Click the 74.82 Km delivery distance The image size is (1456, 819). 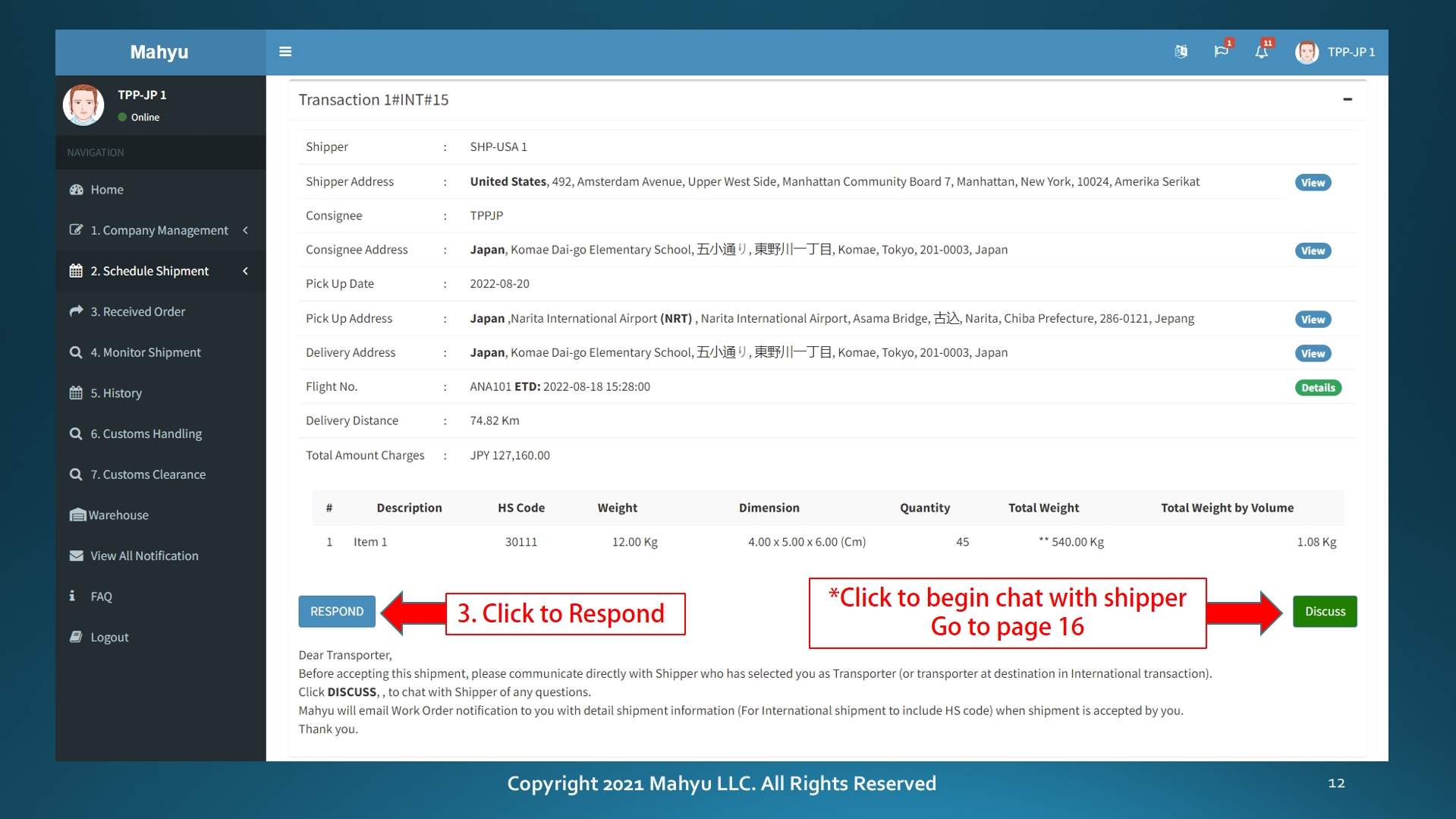pos(495,421)
